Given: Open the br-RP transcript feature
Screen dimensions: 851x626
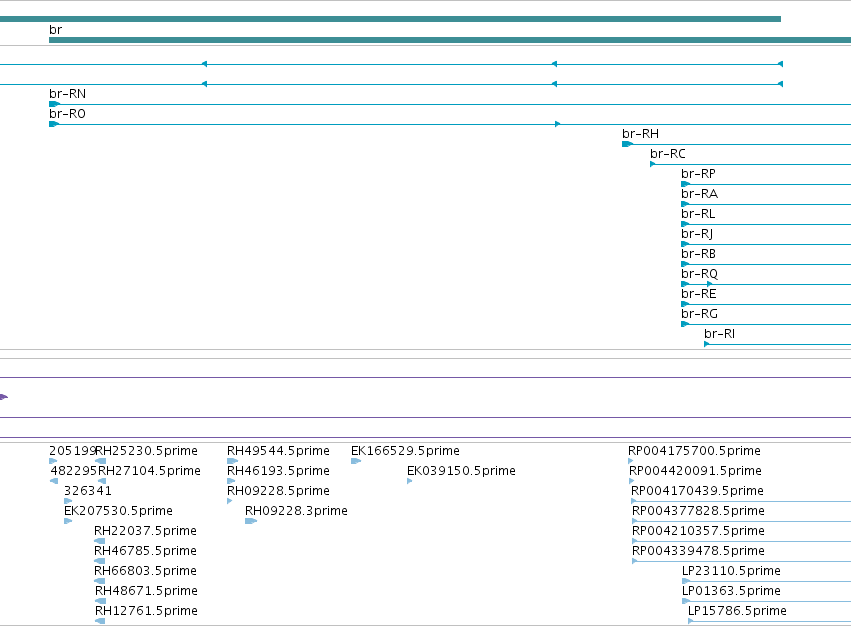Looking at the screenshot, I should tap(698, 174).
